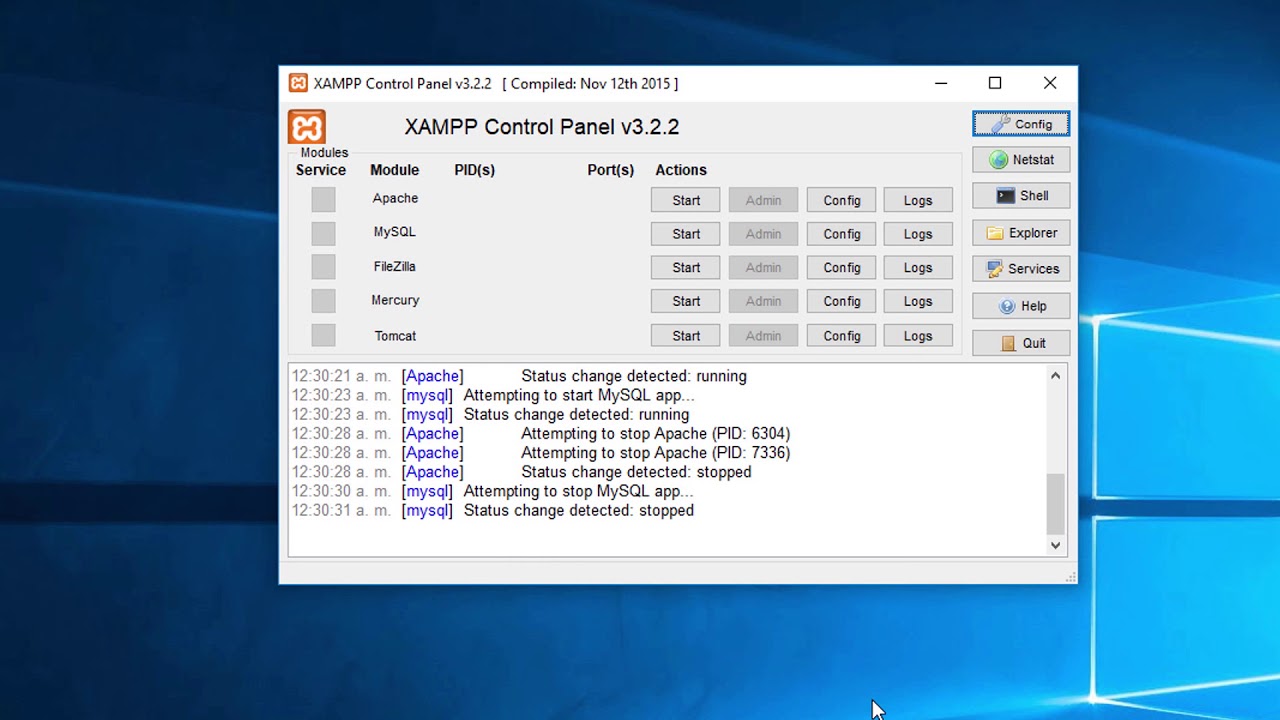Open the Services button
This screenshot has width=1280, height=720.
(x=1021, y=269)
